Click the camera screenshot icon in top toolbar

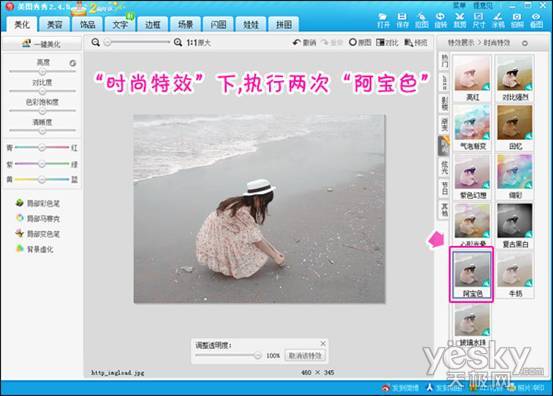tap(517, 20)
